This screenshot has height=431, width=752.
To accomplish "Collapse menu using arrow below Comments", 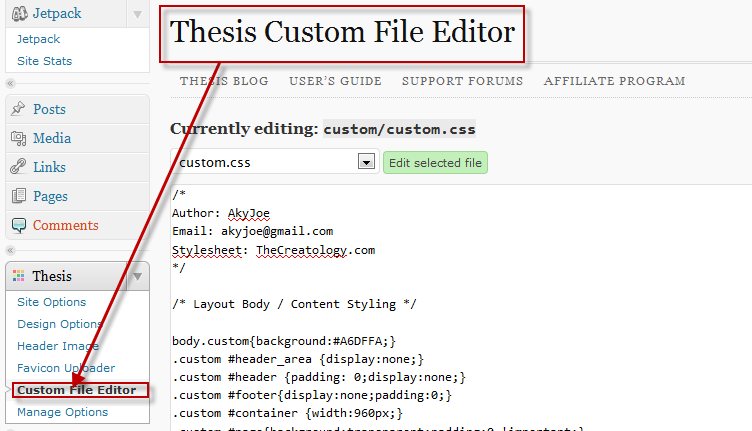I will click(11, 250).
